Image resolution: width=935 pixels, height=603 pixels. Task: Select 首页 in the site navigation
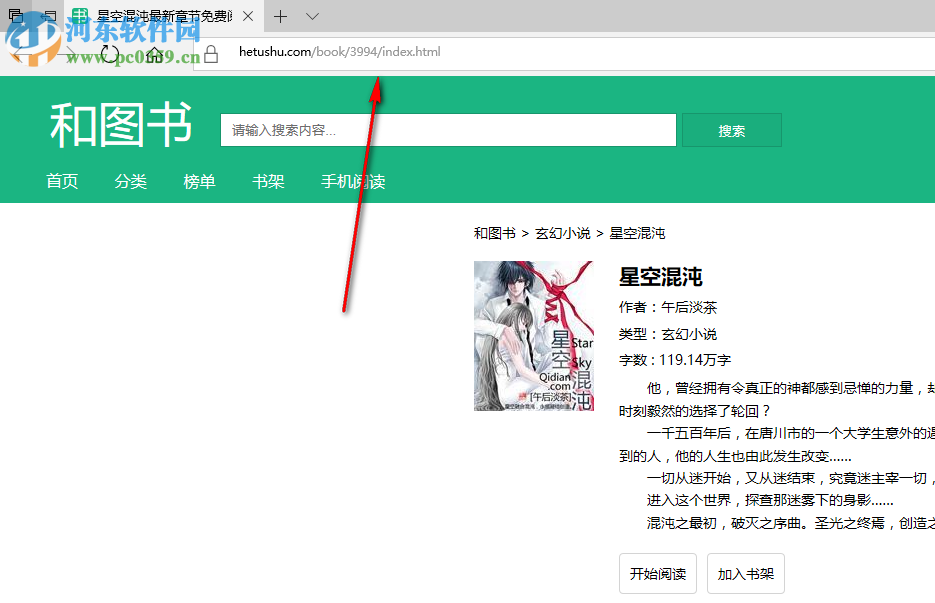[62, 182]
